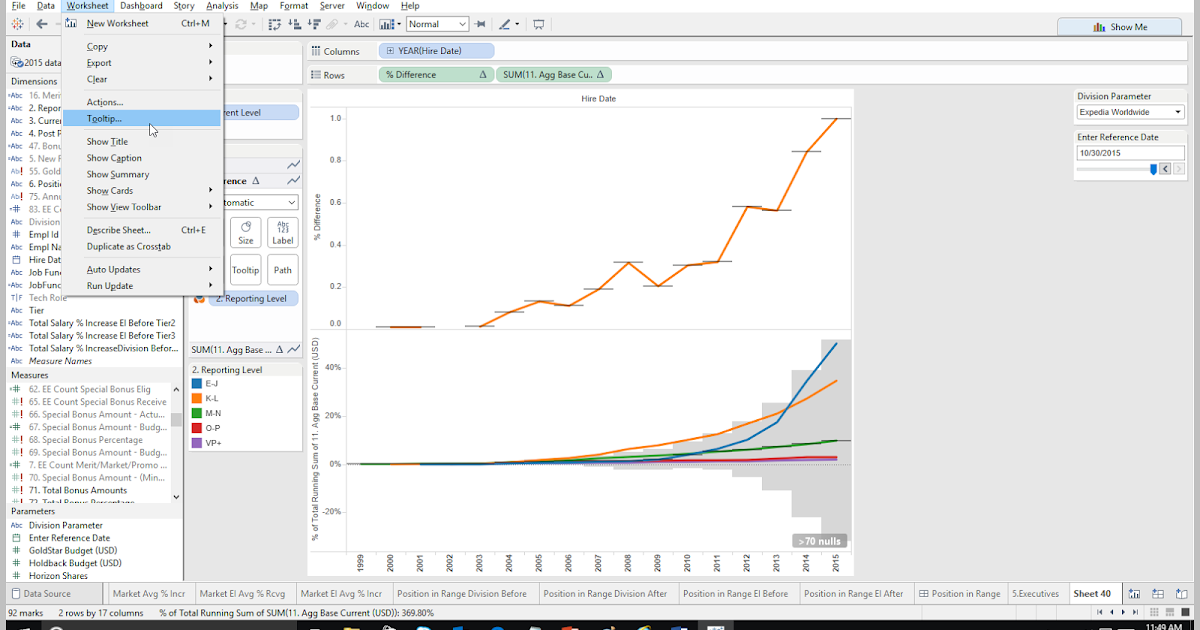Click the sort icon on % Difference pill
Image resolution: width=1200 pixels, height=630 pixels.
[x=482, y=74]
